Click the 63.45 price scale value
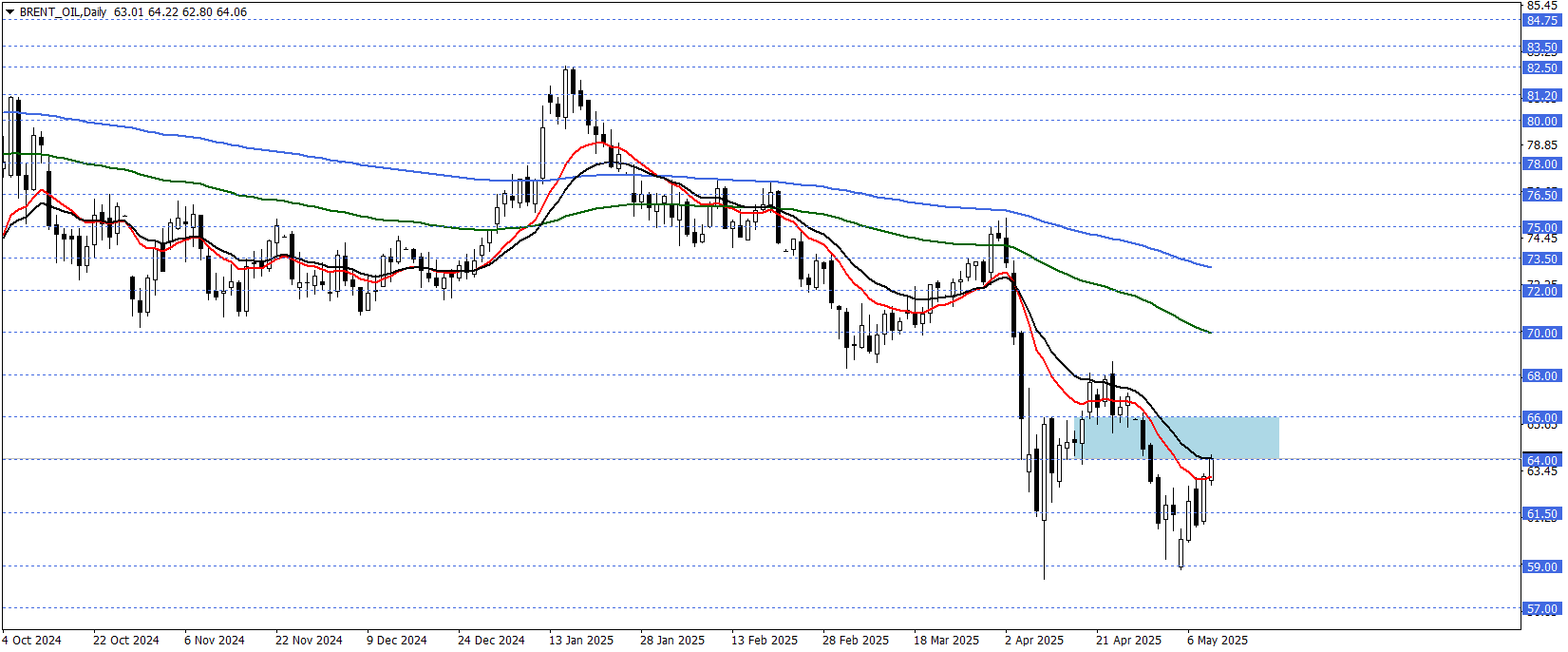The image size is (1568, 652). coord(1541,471)
